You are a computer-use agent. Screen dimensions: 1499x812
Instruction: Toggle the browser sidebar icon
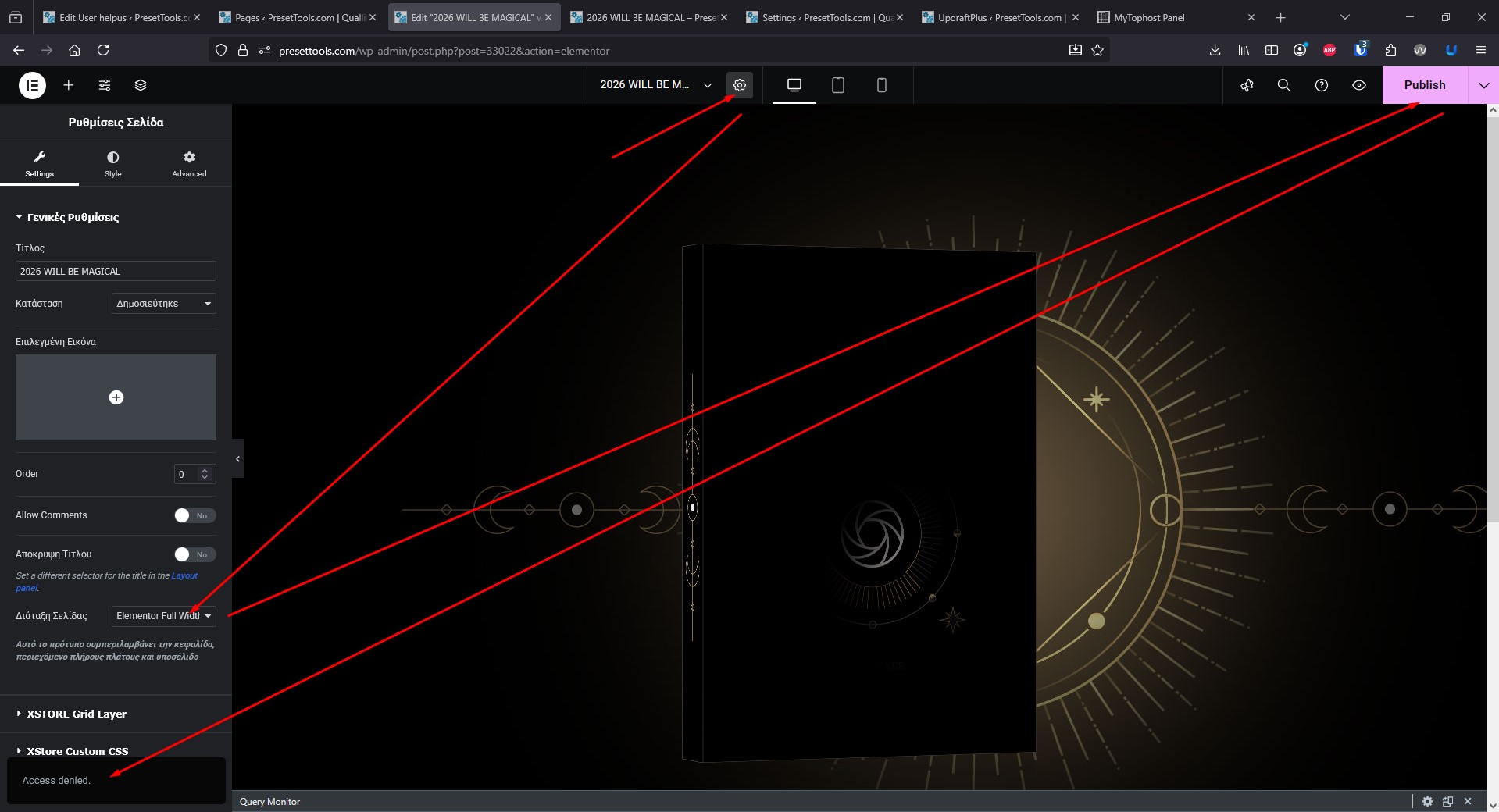(1272, 50)
